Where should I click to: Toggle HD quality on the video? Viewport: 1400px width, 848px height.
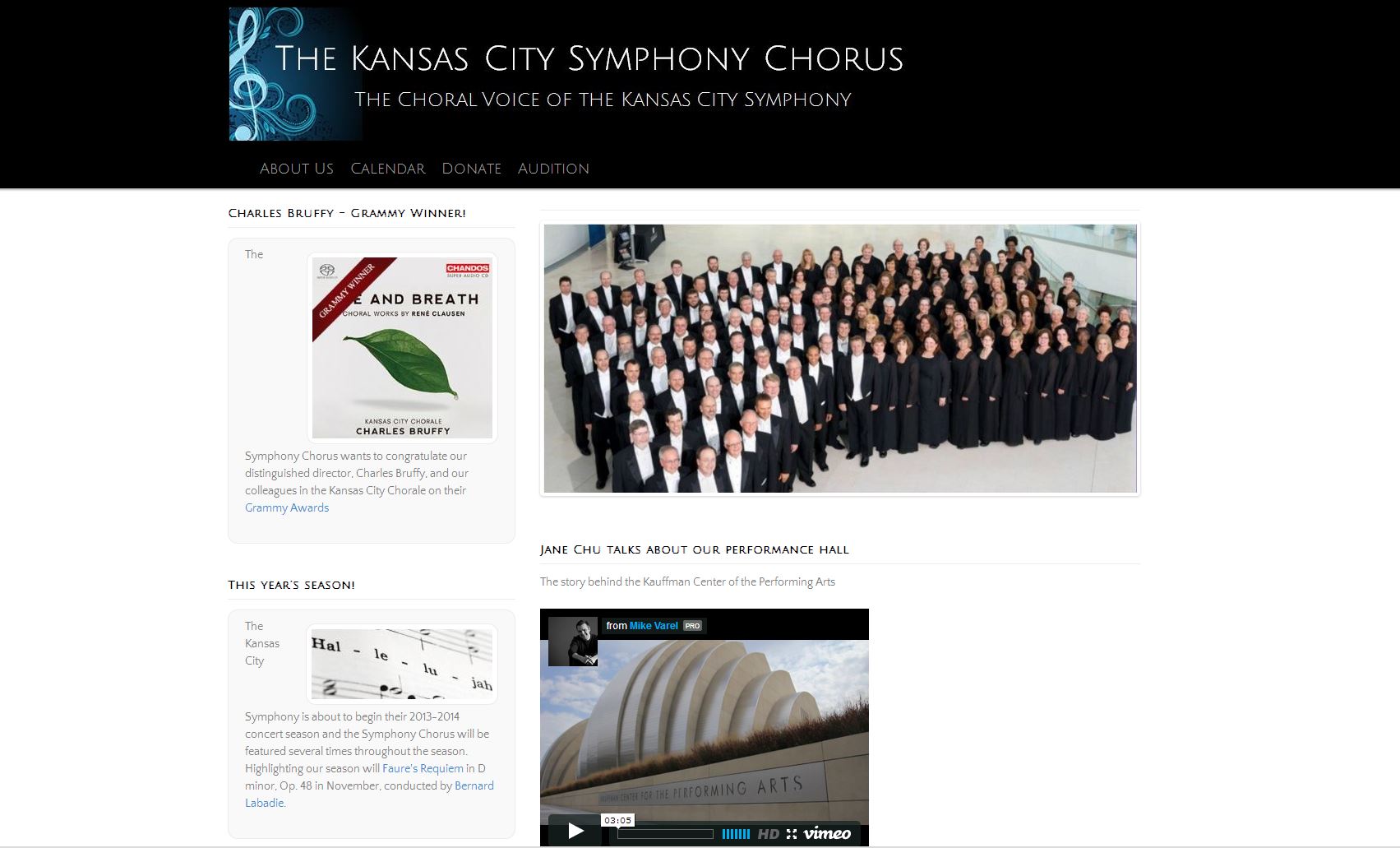(x=768, y=834)
